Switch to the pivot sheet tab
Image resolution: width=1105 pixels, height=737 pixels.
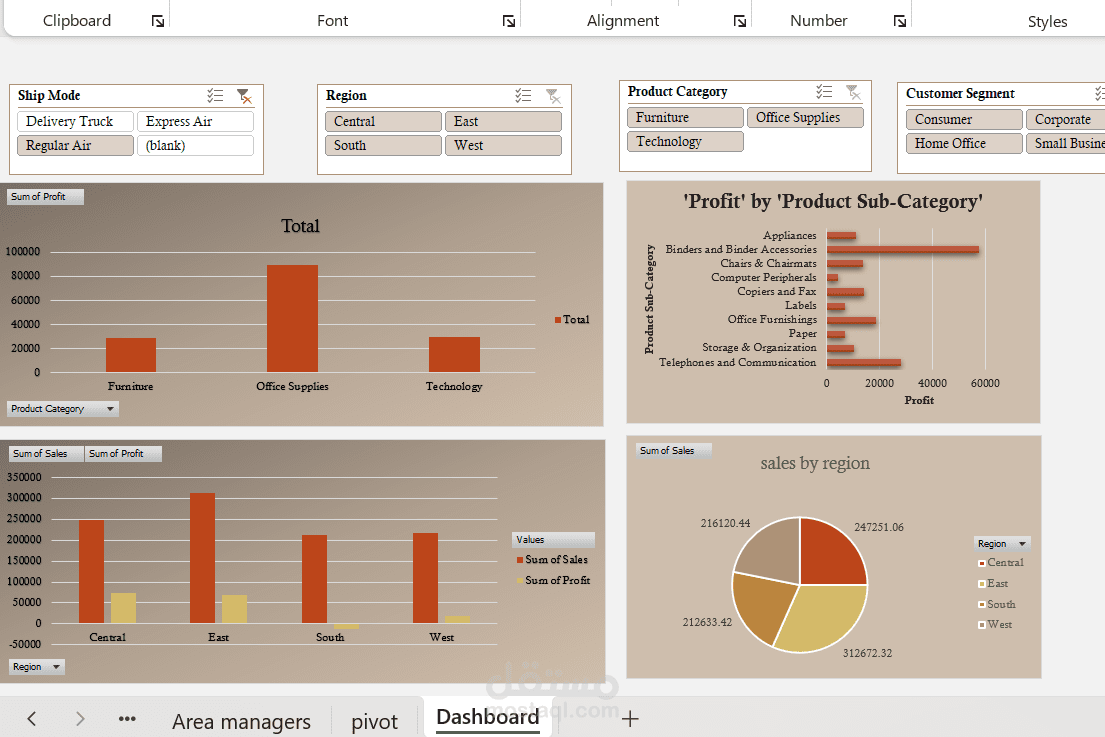point(374,720)
